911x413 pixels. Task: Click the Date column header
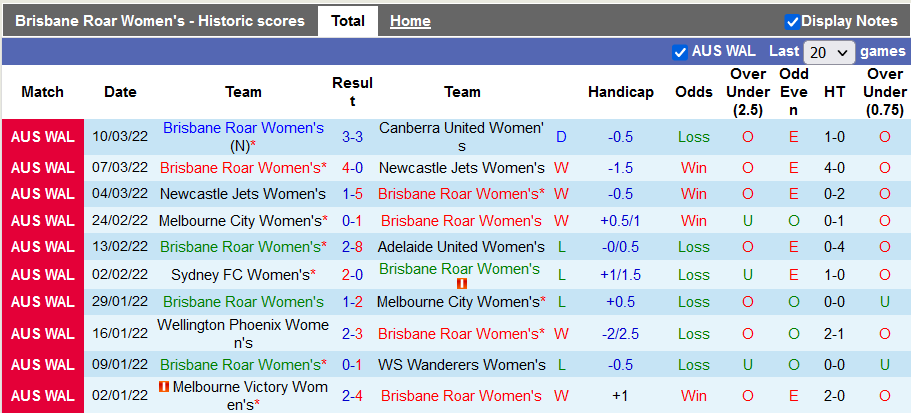coord(120,92)
